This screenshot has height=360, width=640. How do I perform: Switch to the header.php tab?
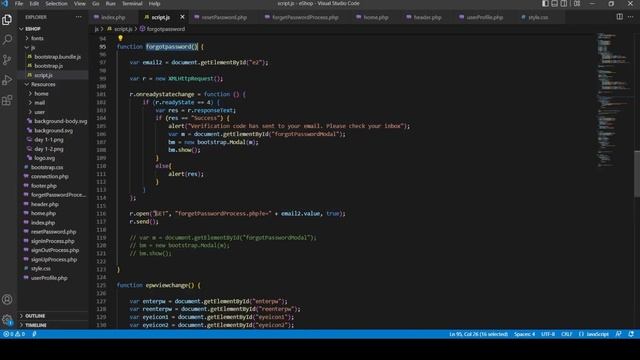tap(427, 17)
